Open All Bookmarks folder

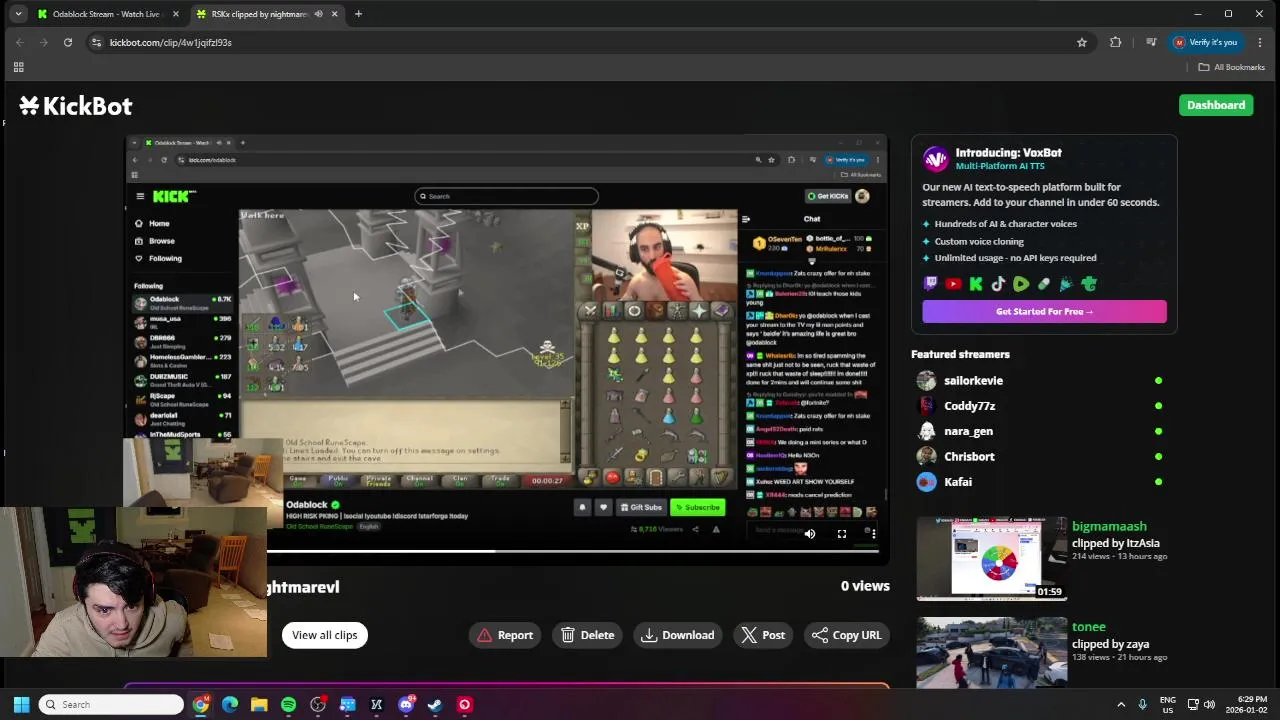click(x=1232, y=67)
